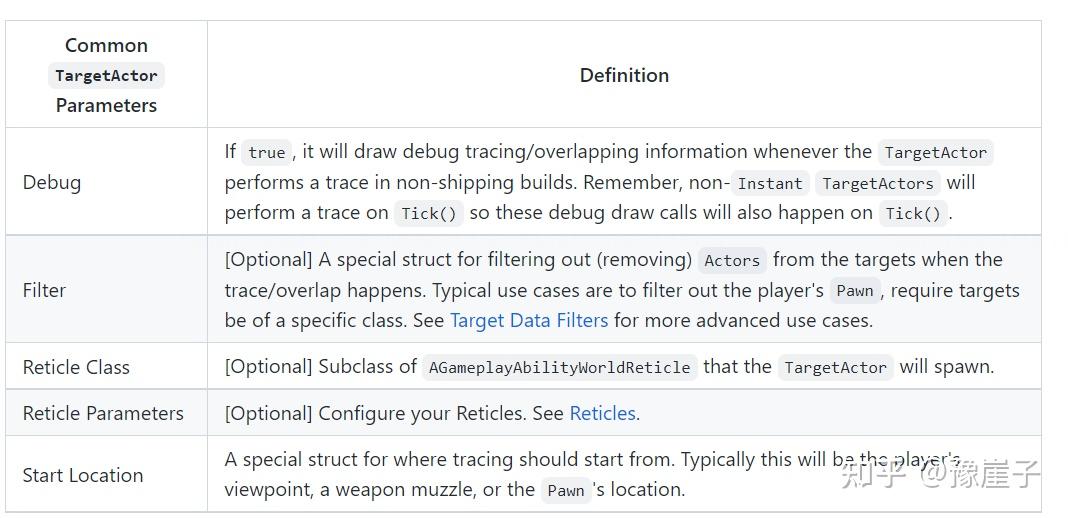Click the 'TargetActors' plural code snippet
The image size is (1068, 518).
(877, 184)
